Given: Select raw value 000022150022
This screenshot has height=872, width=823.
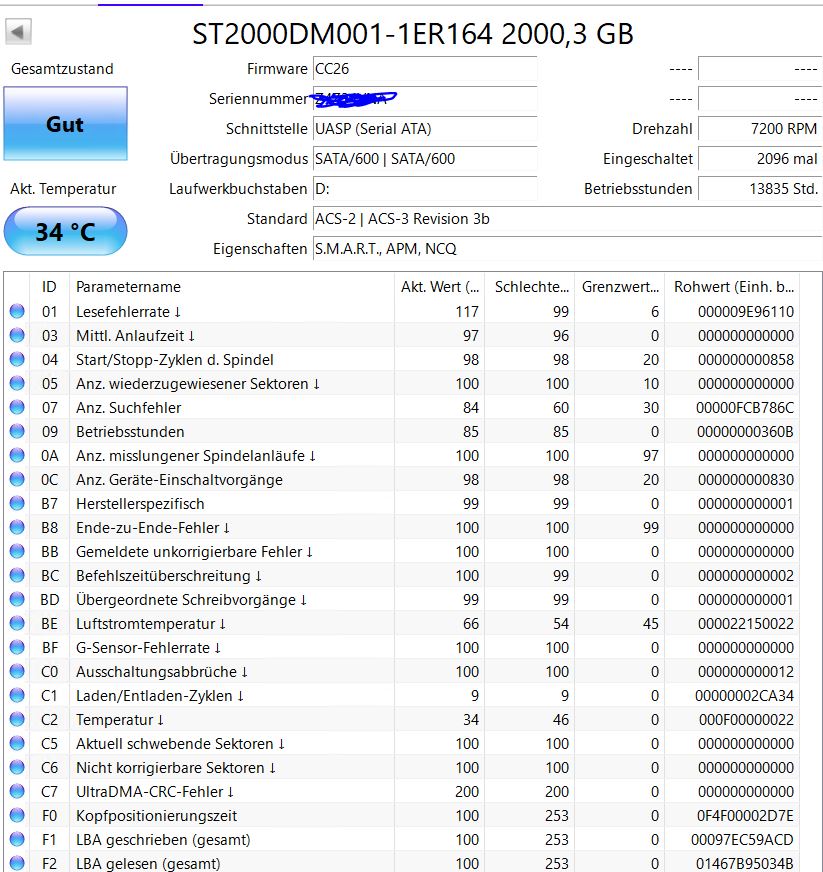Looking at the screenshot, I should [746, 623].
